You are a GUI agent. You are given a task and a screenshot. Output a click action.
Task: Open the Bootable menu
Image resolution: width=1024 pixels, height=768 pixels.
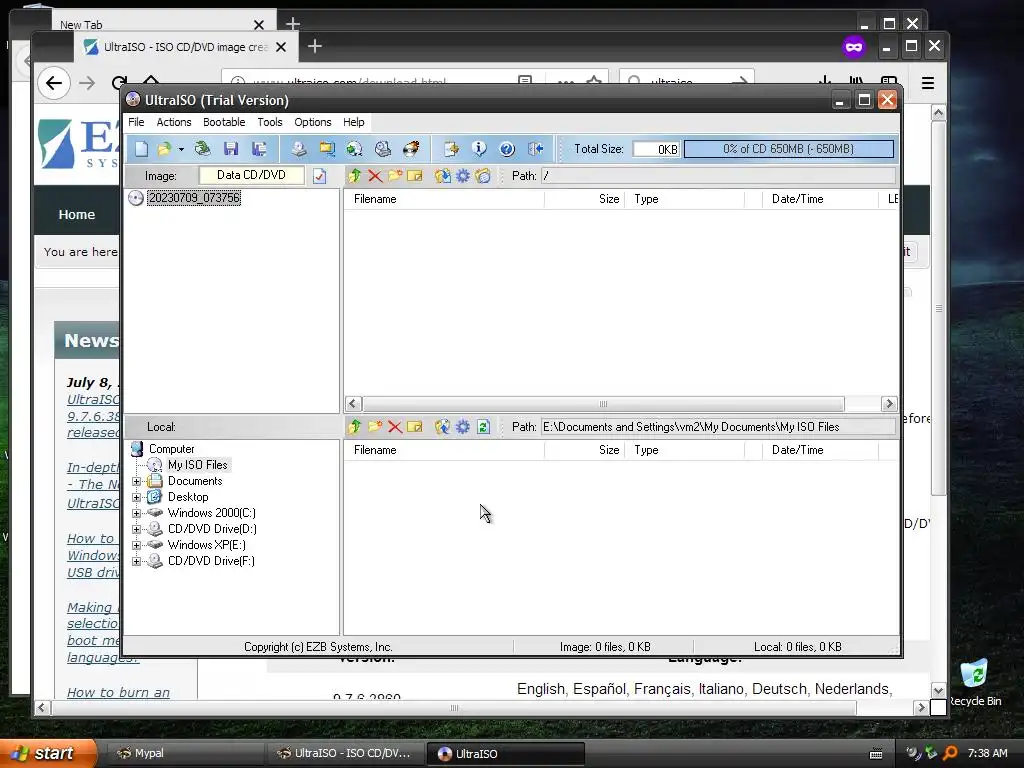224,122
